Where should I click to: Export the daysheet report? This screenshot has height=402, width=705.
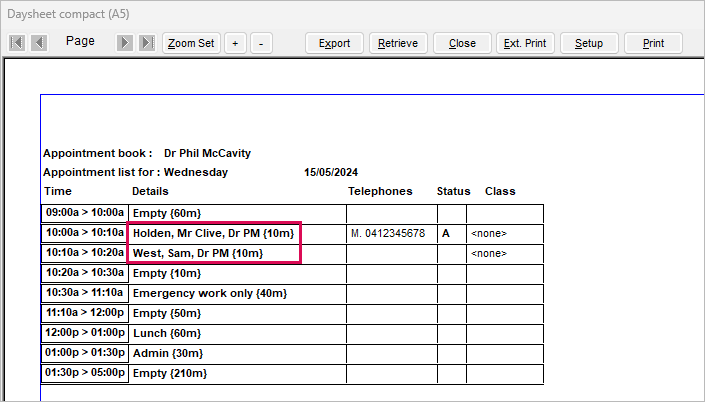334,43
